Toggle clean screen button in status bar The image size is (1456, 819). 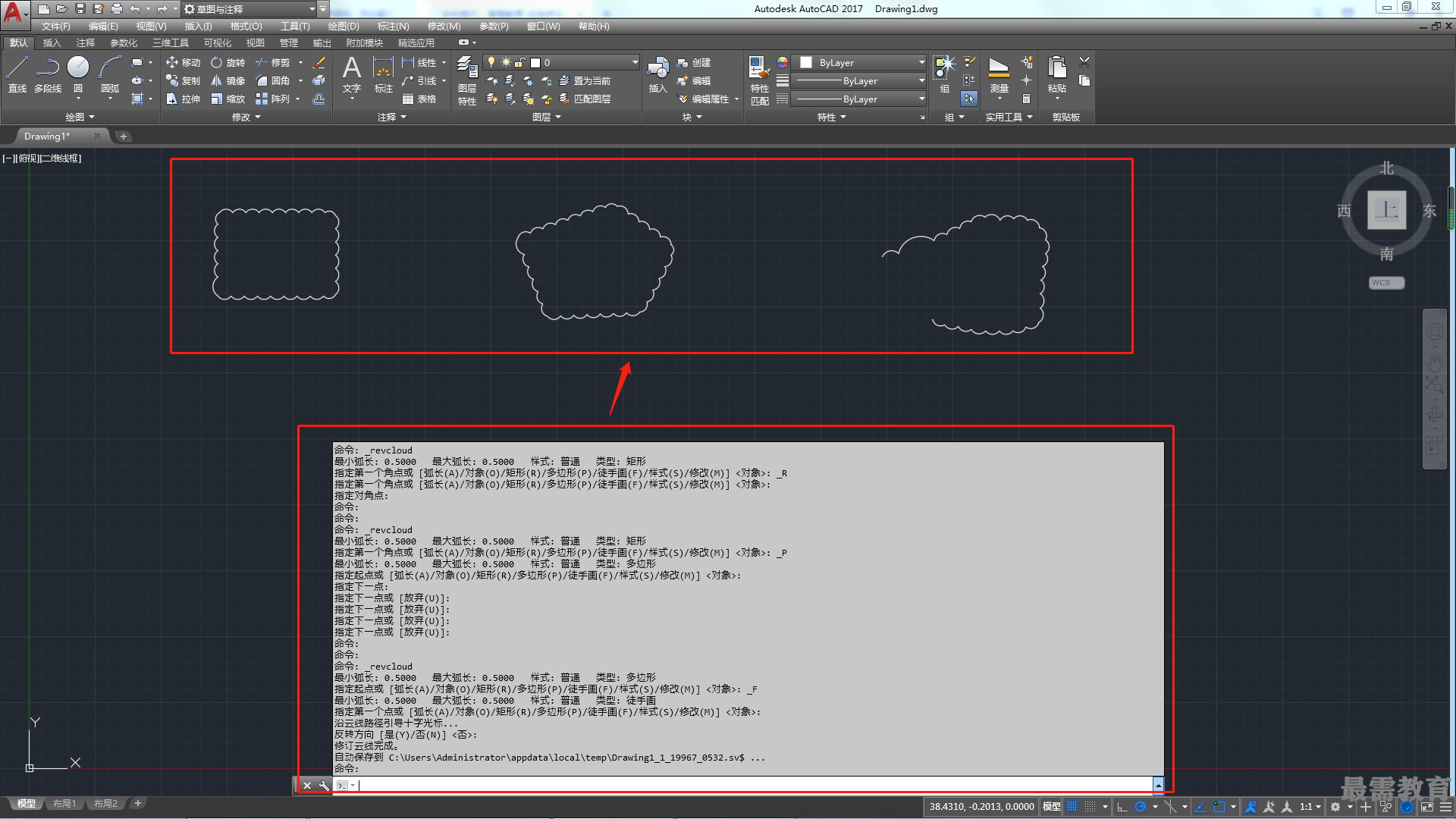point(1426,807)
